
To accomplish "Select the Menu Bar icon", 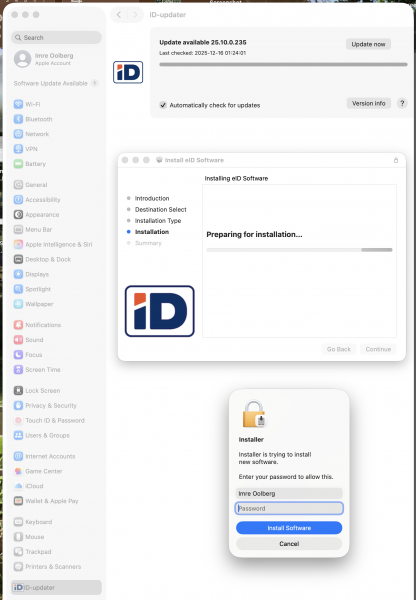I will point(18,230).
